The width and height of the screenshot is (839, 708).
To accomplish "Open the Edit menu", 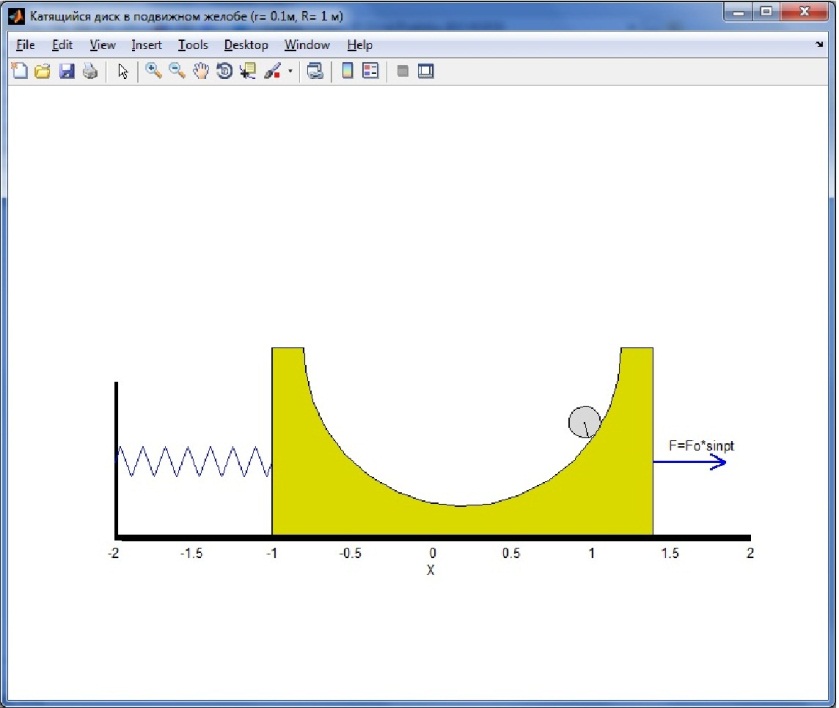I will click(62, 45).
